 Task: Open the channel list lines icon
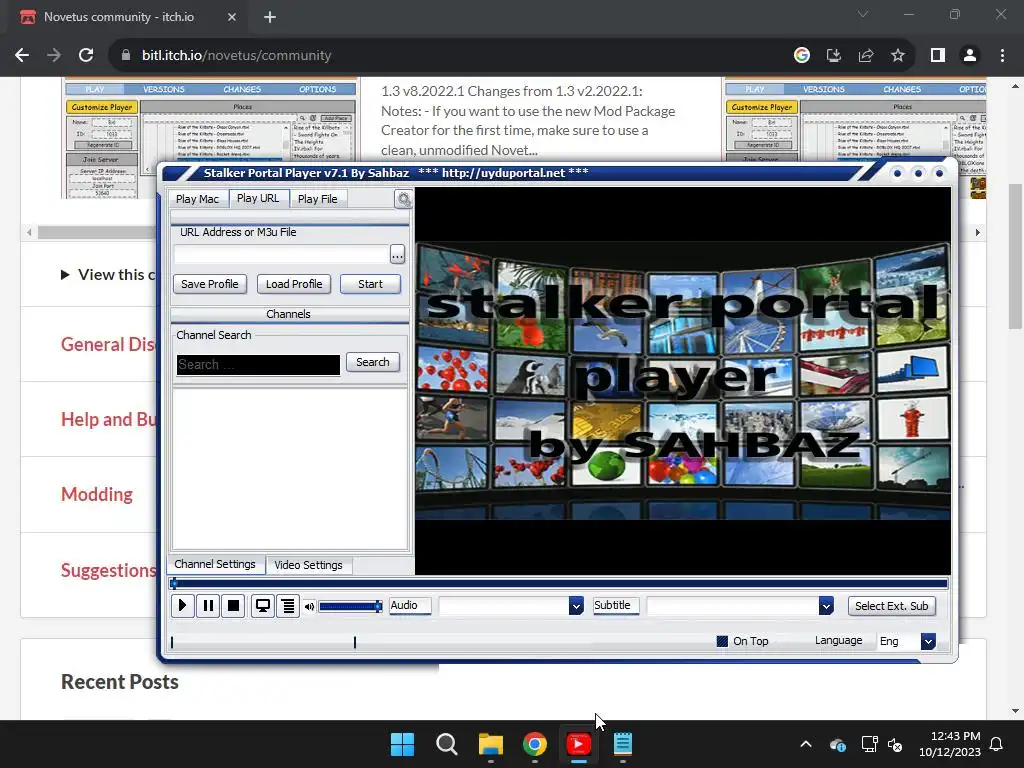click(x=288, y=606)
